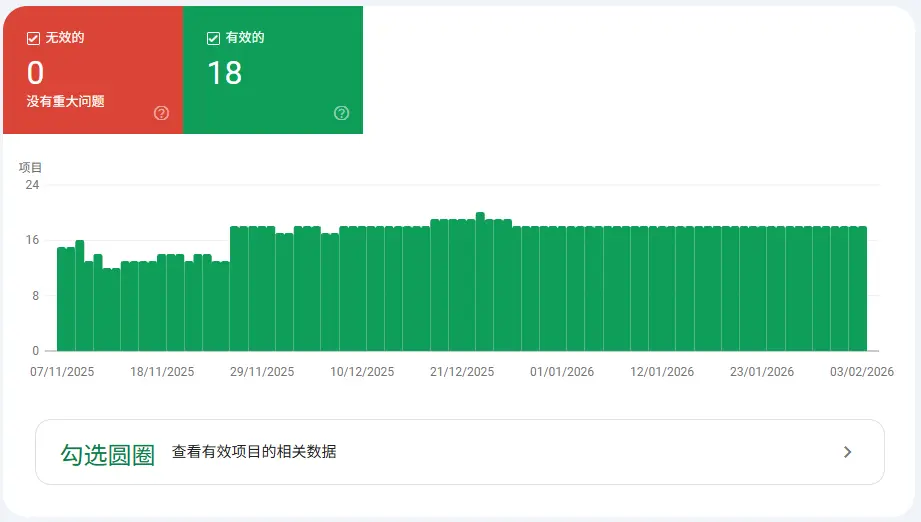
Task: Click the 8 y-axis value label
Action: (x=35, y=296)
